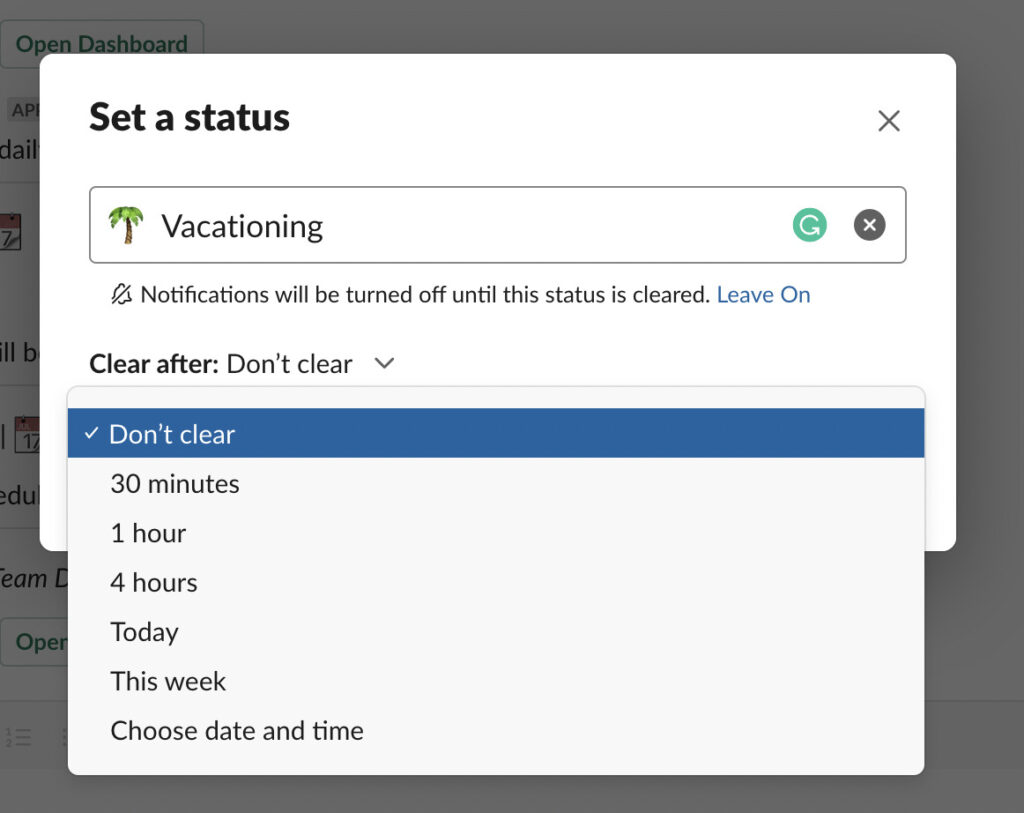The width and height of the screenshot is (1024, 813).
Task: Choose the 30 minutes clear option
Action: [x=175, y=483]
